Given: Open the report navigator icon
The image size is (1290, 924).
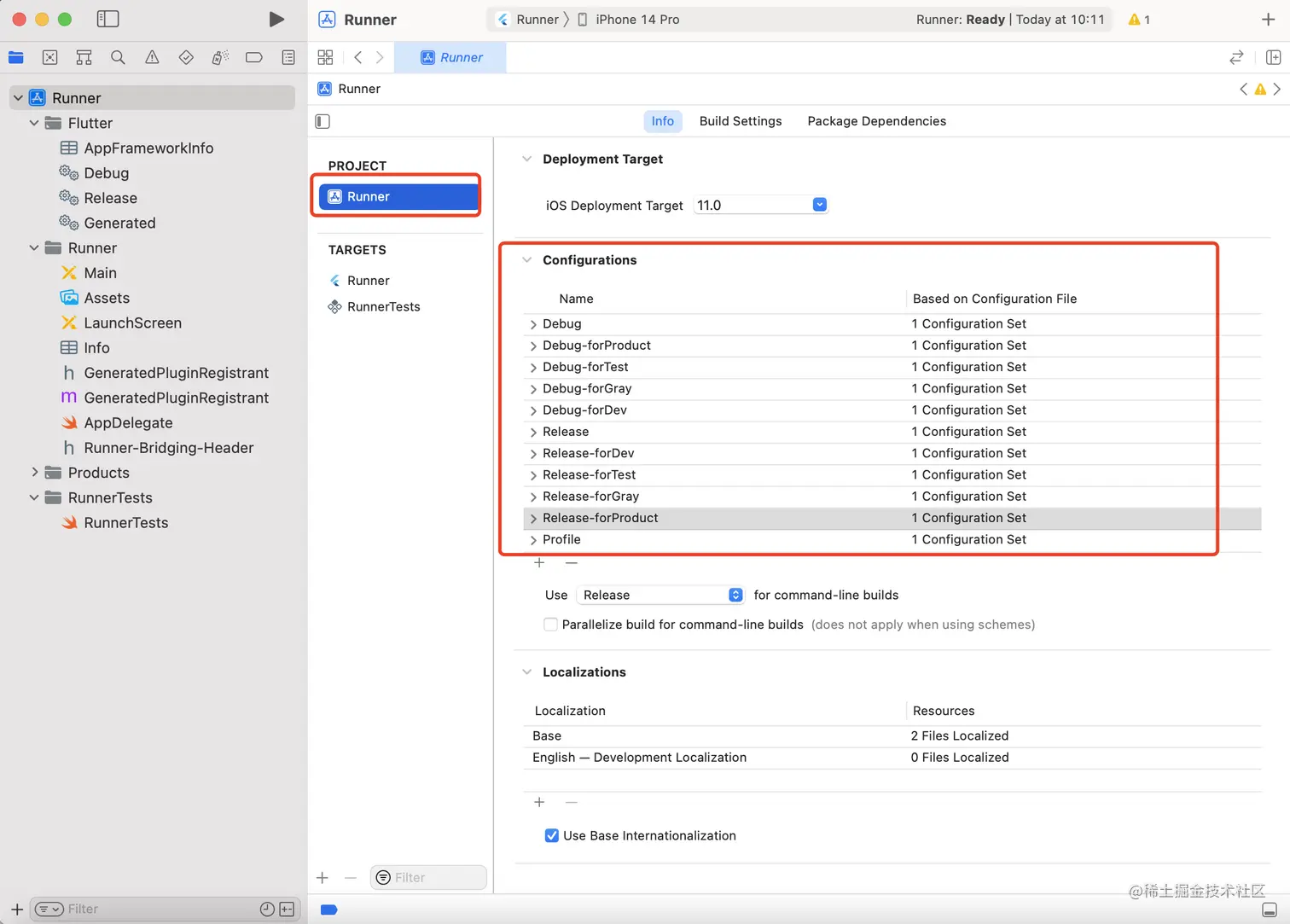Looking at the screenshot, I should (288, 57).
